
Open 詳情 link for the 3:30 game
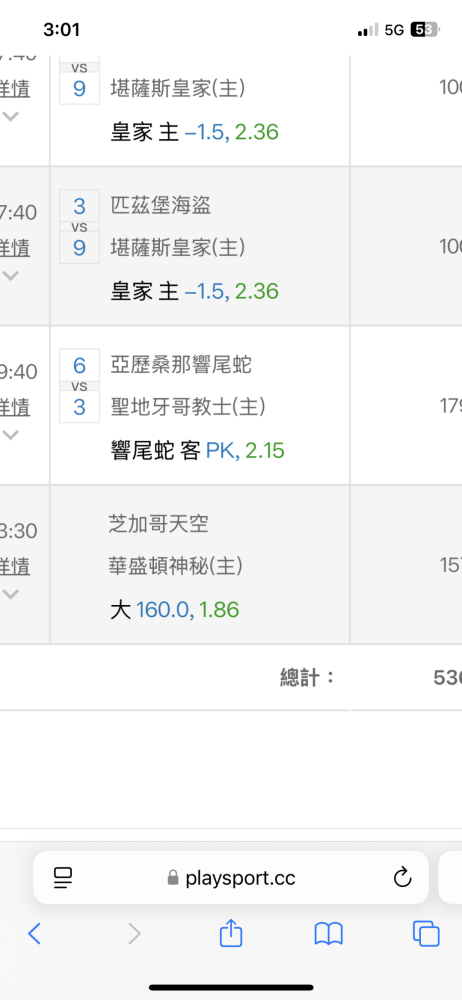click(15, 566)
